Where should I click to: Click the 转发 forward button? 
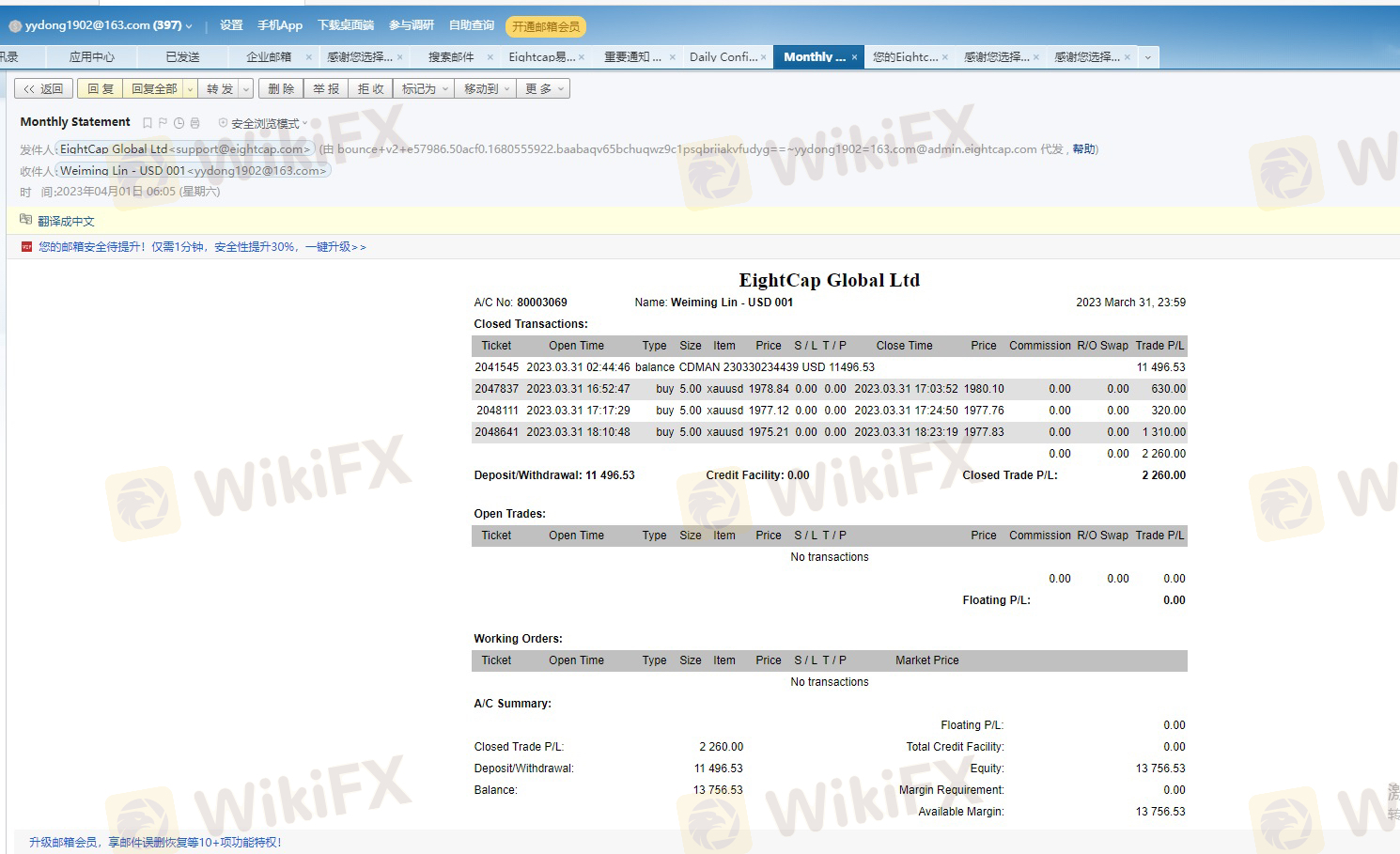pos(220,89)
